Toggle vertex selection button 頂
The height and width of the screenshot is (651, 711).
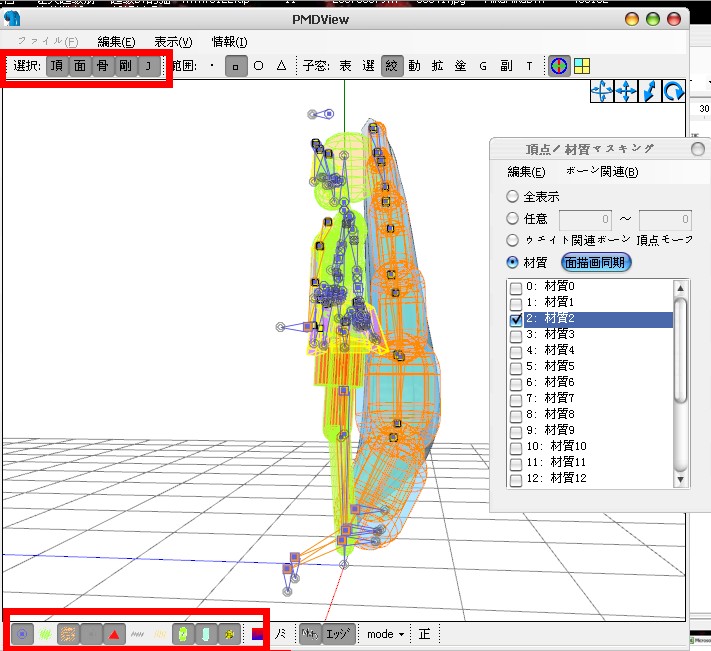tap(57, 66)
